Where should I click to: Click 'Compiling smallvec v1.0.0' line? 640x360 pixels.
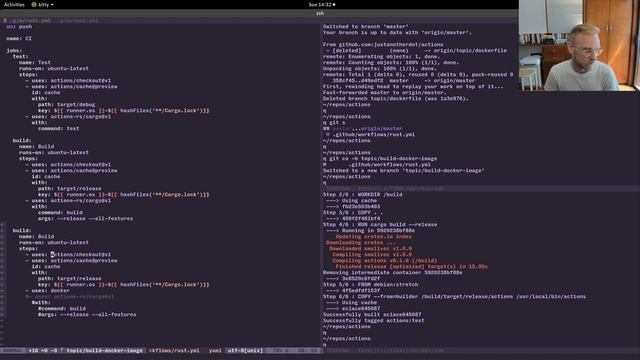pyautogui.click(x=372, y=255)
